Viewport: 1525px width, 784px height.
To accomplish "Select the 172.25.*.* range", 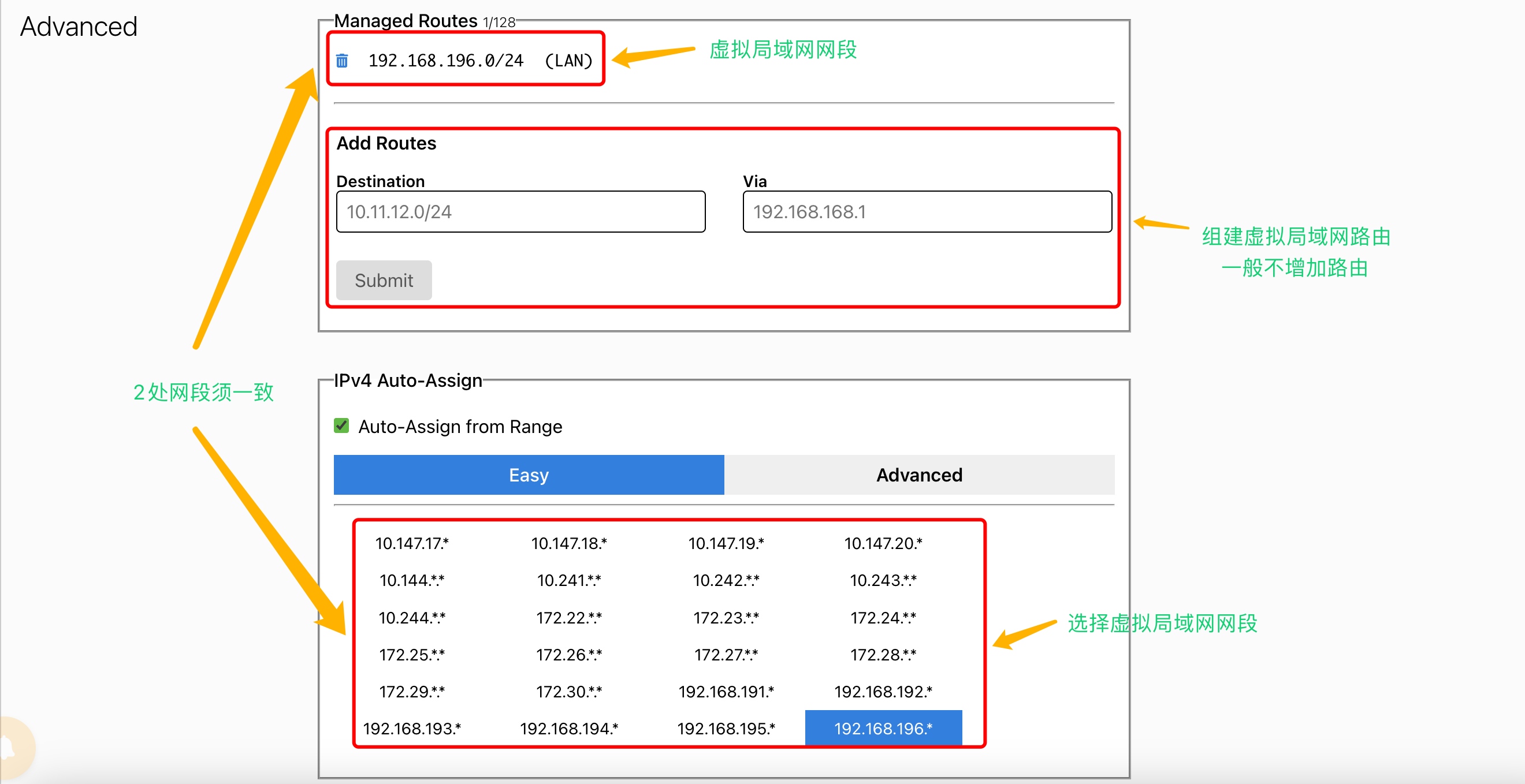I will click(412, 655).
